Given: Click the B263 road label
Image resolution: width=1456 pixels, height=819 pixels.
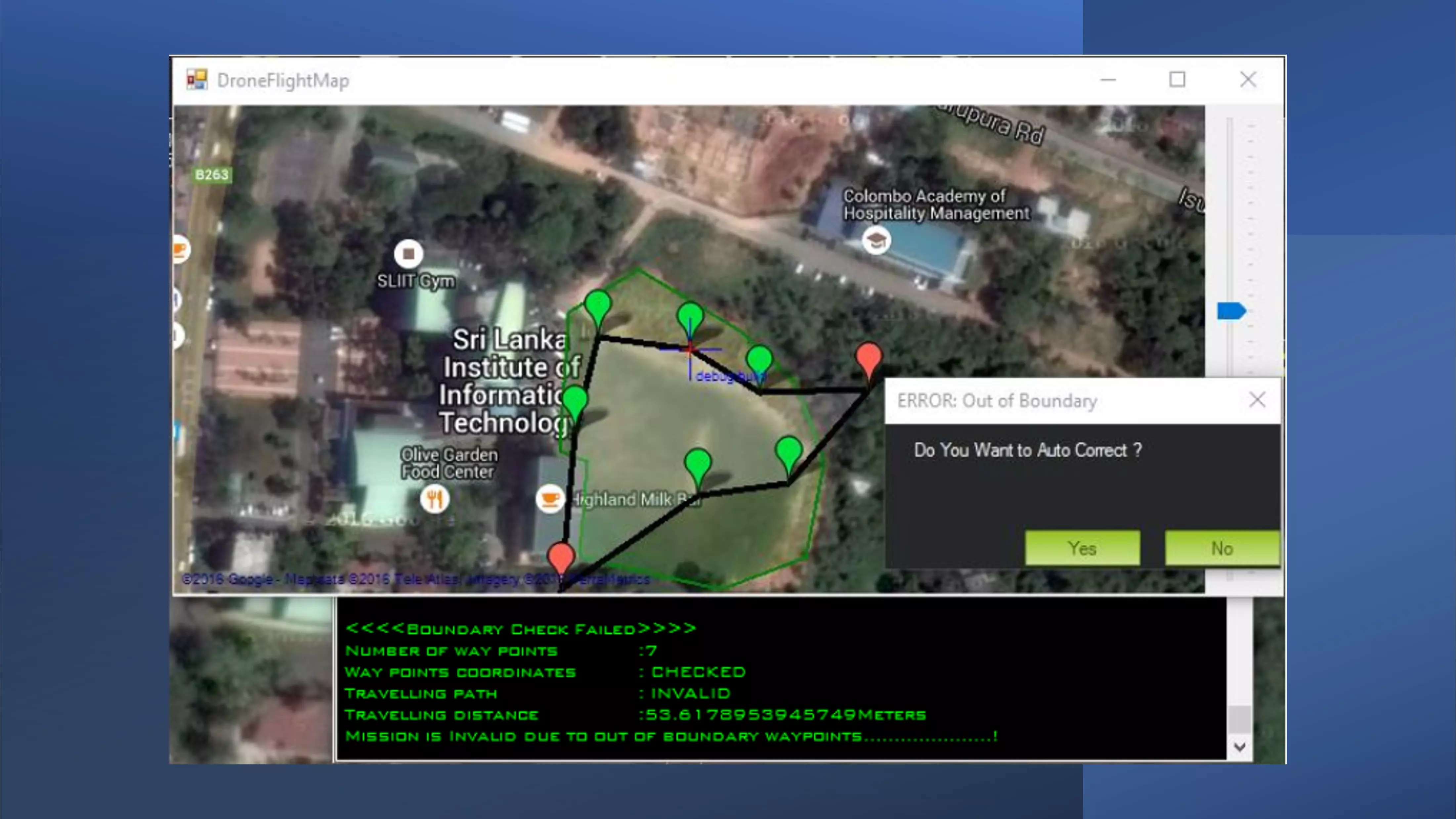Looking at the screenshot, I should pos(212,175).
